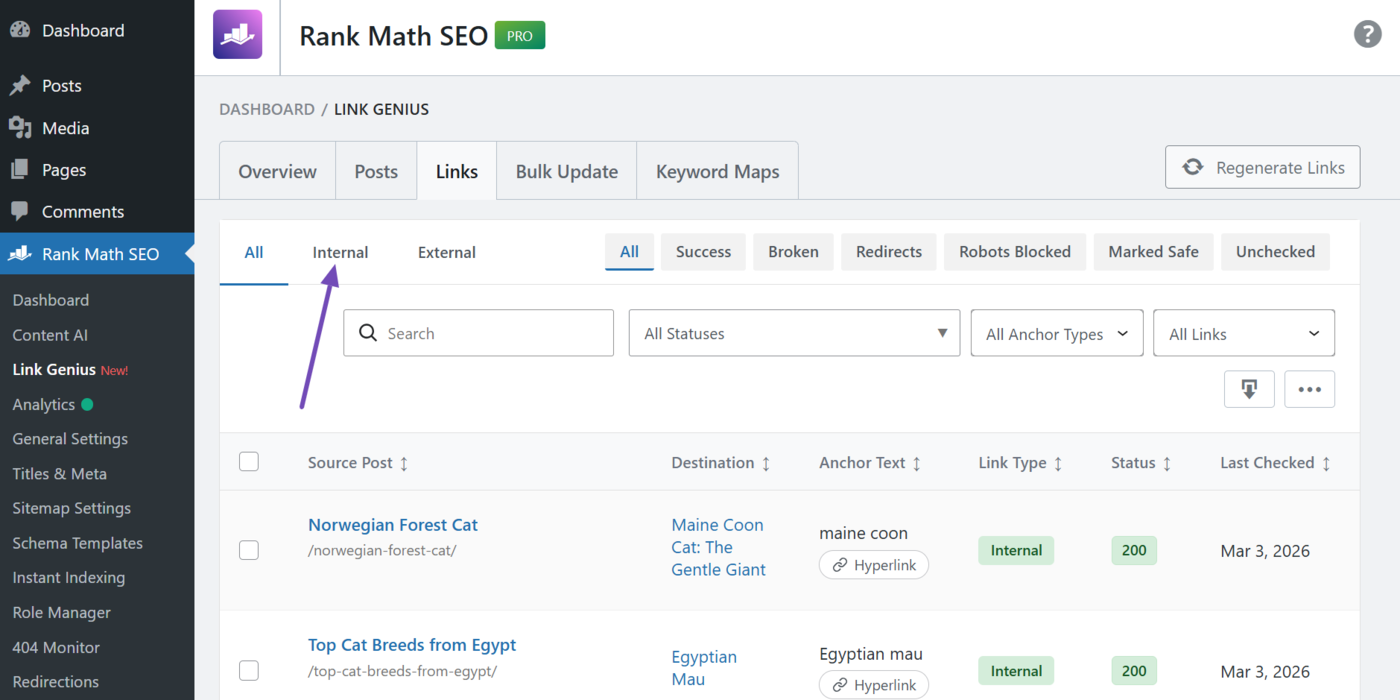Image resolution: width=1400 pixels, height=700 pixels.
Task: Click the Rank Math SEO logo icon
Action: point(237,35)
